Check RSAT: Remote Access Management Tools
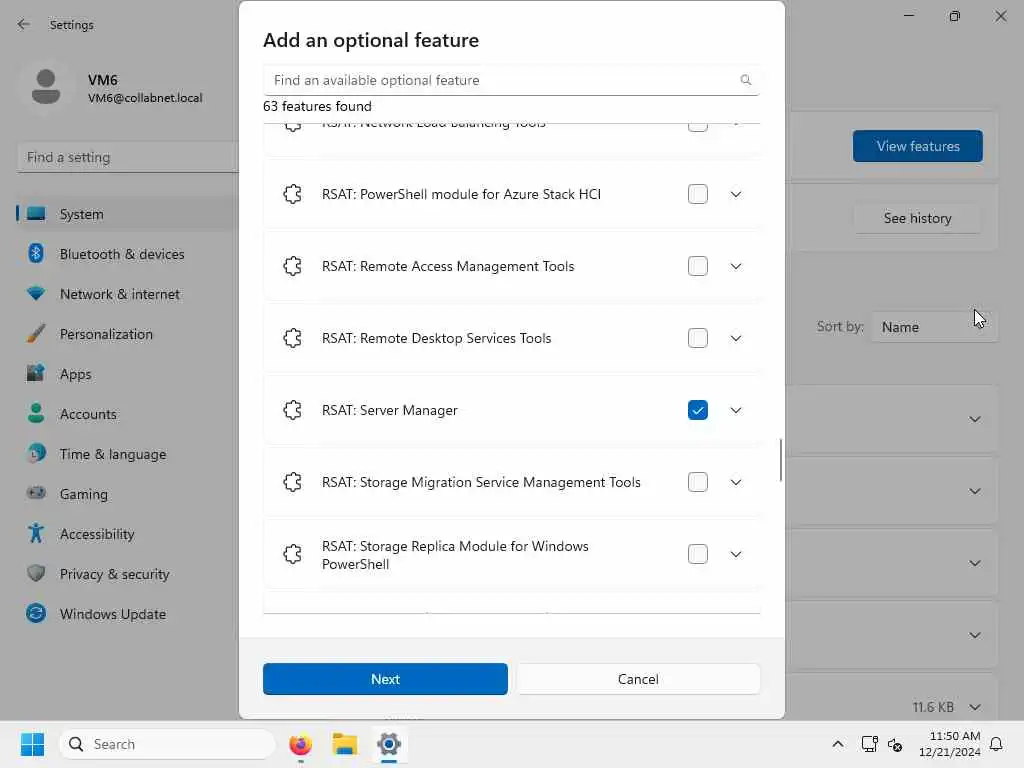 [x=698, y=266]
